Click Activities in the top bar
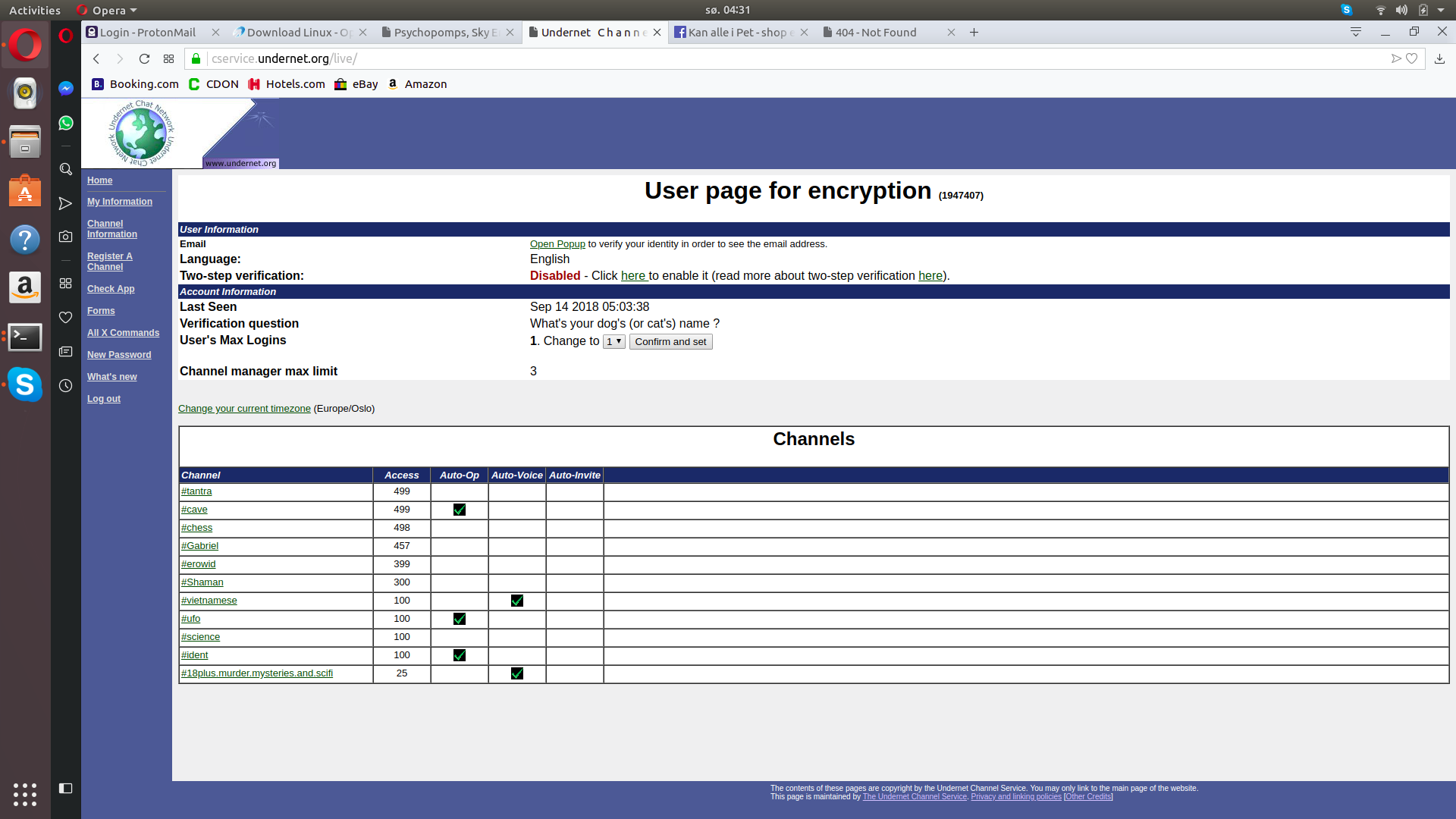Viewport: 1456px width, 819px height. click(35, 10)
